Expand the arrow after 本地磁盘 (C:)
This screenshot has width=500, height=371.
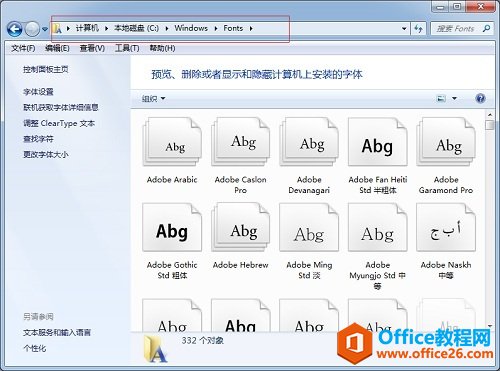(166, 29)
